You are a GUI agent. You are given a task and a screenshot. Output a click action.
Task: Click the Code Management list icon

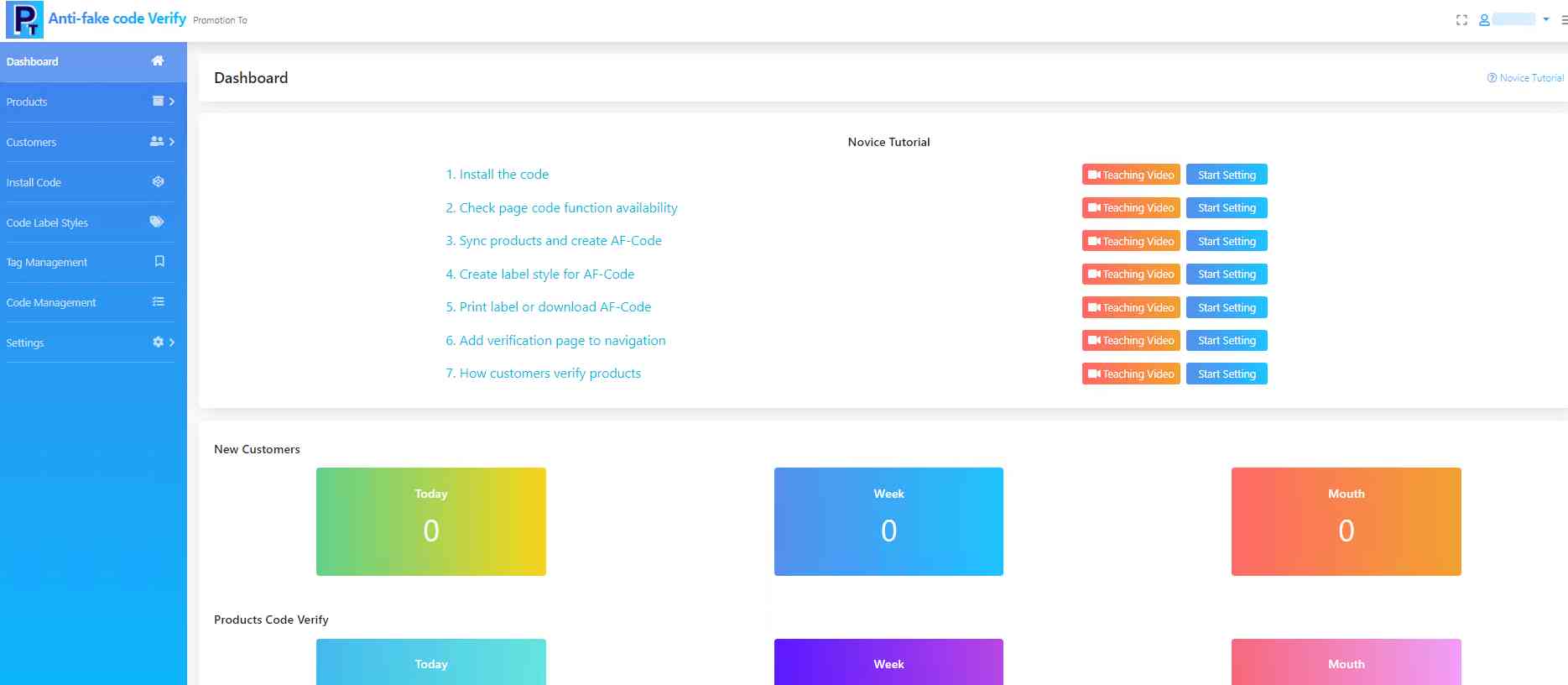tap(158, 302)
